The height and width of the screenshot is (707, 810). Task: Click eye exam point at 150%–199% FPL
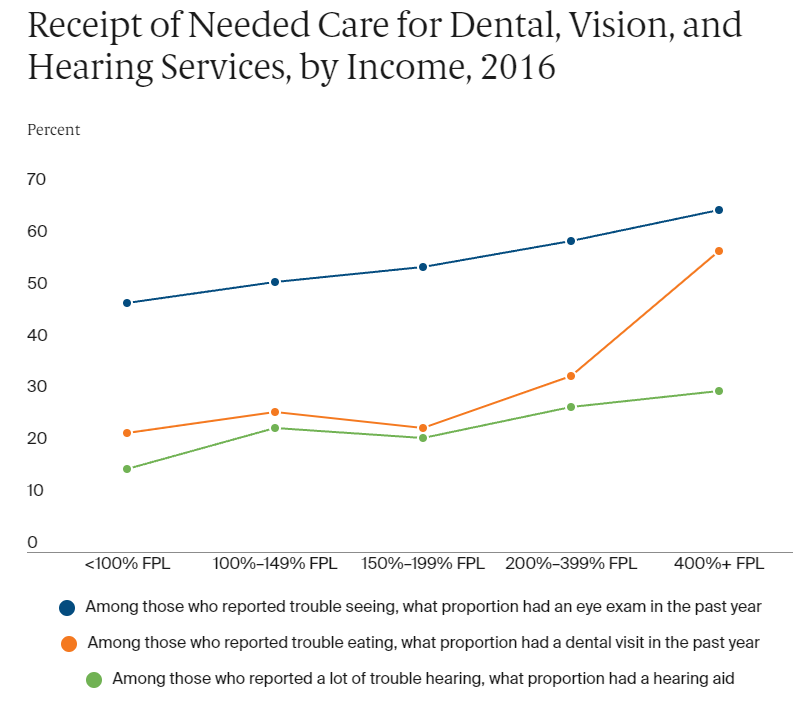coord(423,267)
